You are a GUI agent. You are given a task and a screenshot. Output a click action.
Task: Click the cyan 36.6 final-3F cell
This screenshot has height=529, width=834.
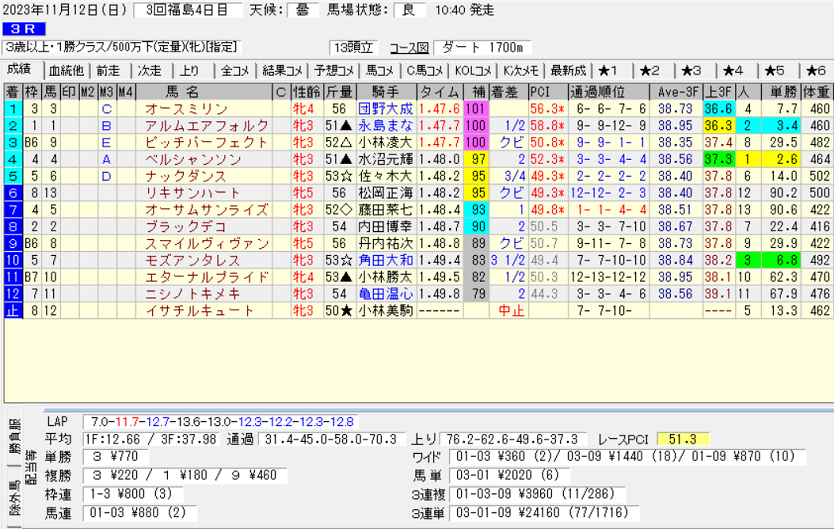pyautogui.click(x=716, y=109)
